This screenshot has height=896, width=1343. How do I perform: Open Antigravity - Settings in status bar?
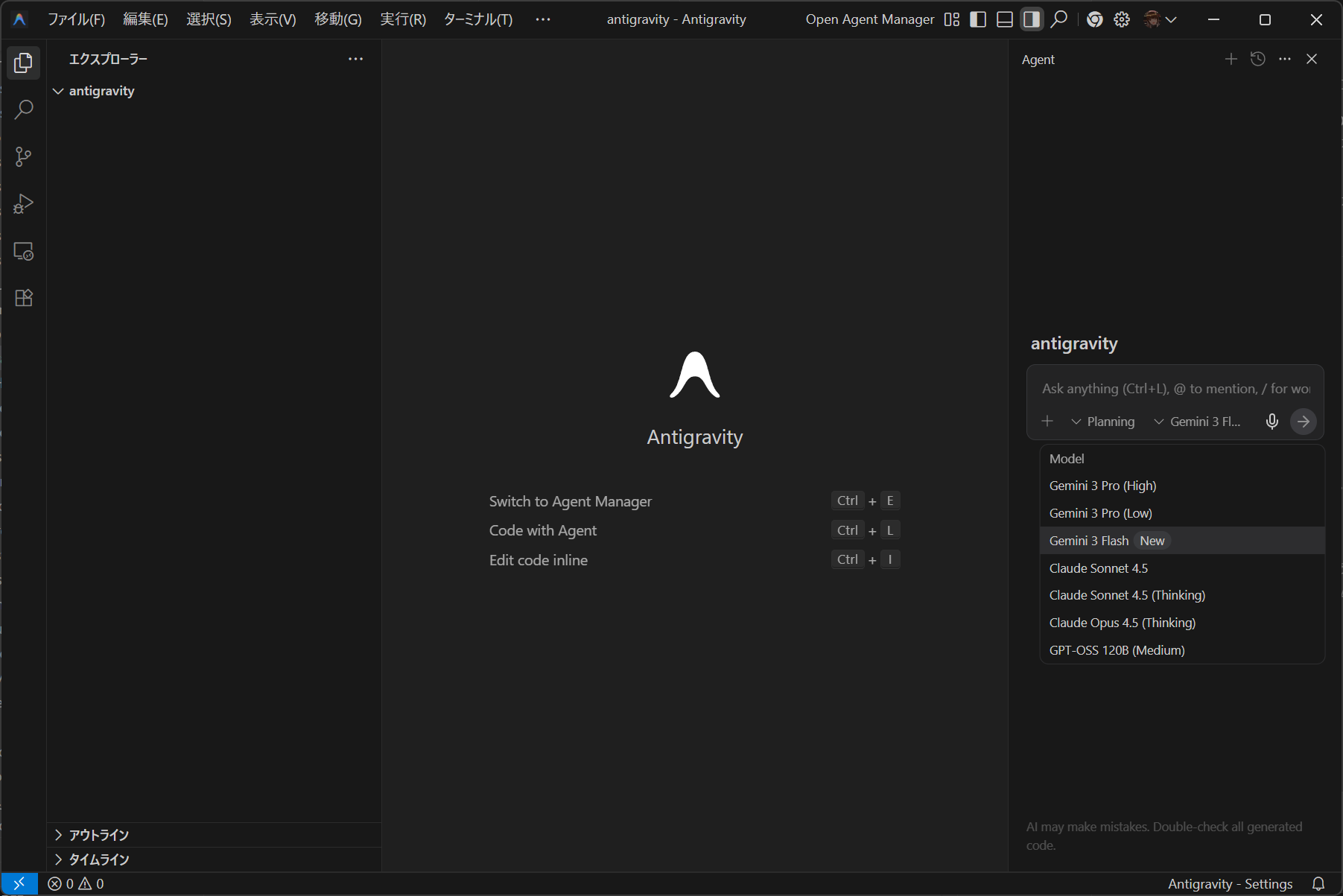[1231, 884]
